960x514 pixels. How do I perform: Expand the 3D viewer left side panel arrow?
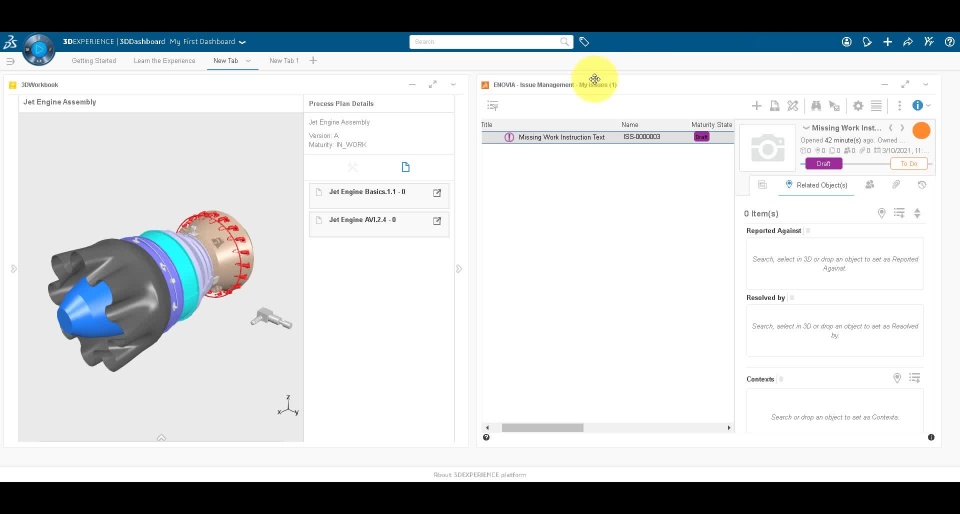click(x=13, y=269)
